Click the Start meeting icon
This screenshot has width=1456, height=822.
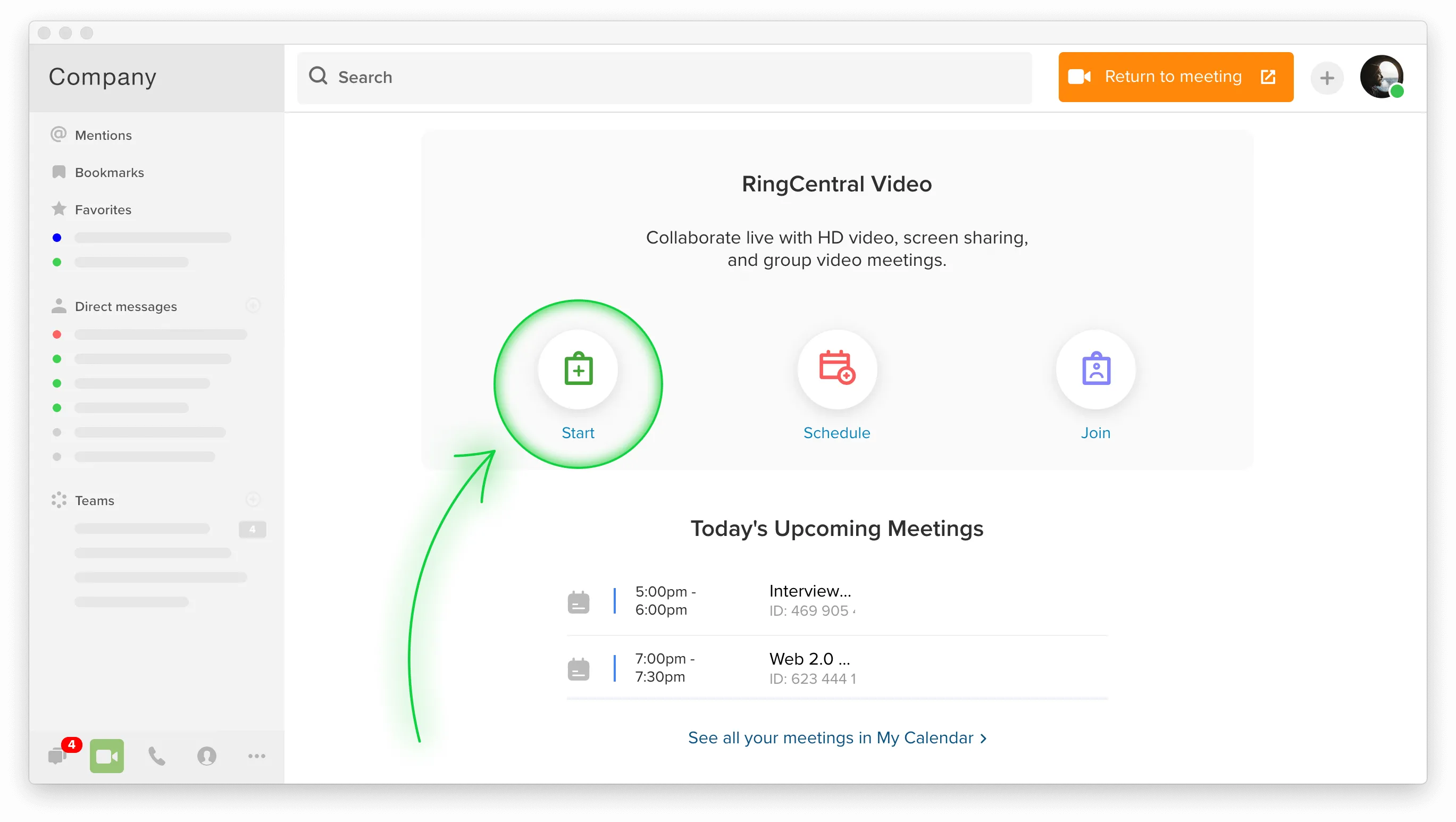pos(578,370)
